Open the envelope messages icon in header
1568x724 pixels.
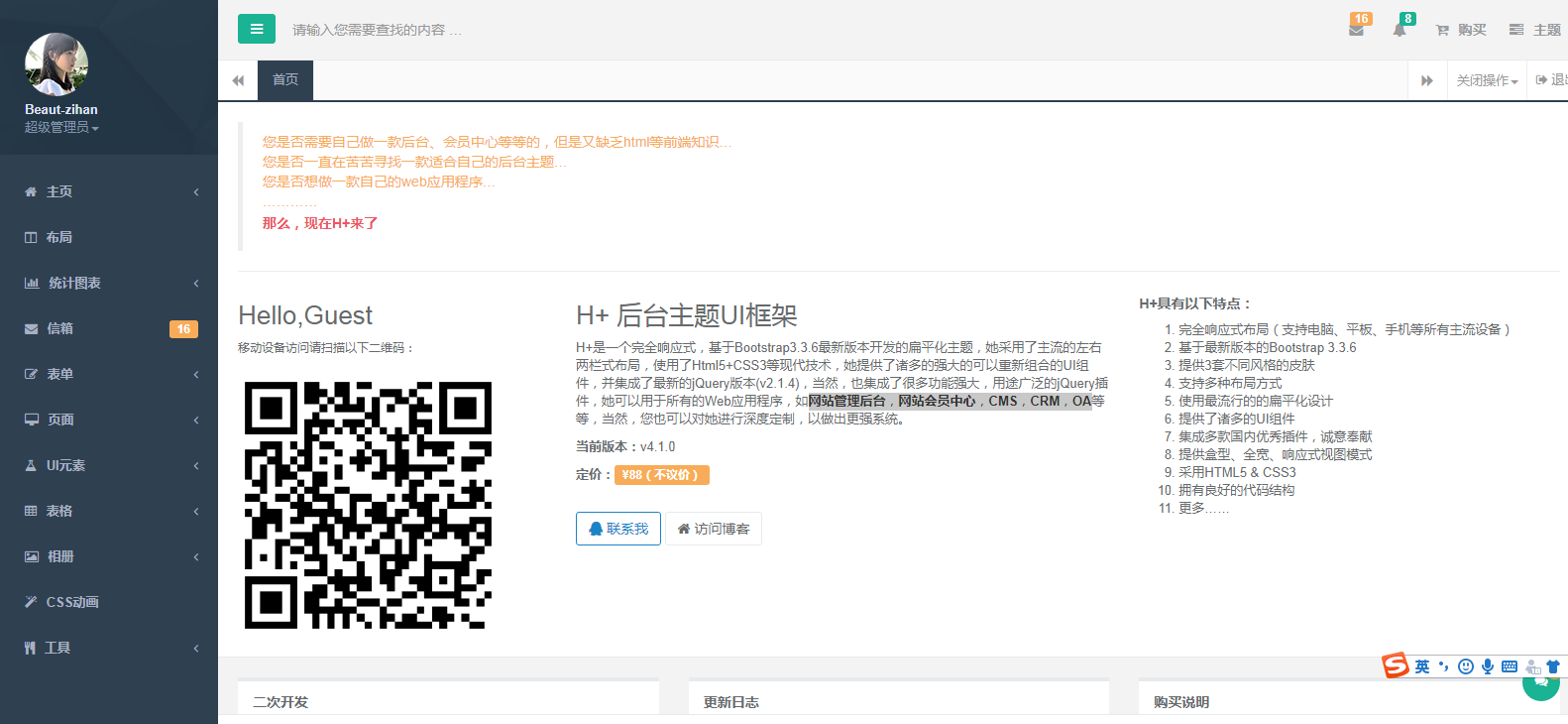click(1356, 30)
